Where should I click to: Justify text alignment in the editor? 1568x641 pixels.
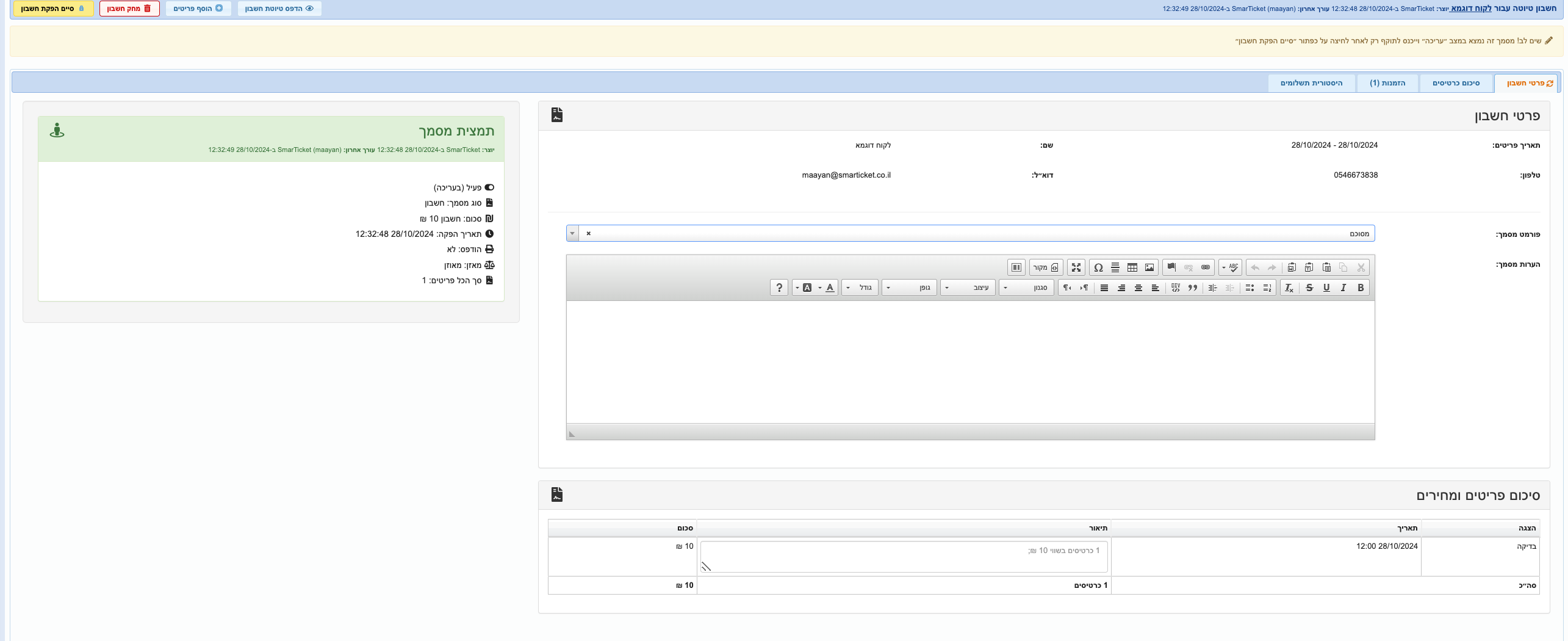tap(1104, 288)
